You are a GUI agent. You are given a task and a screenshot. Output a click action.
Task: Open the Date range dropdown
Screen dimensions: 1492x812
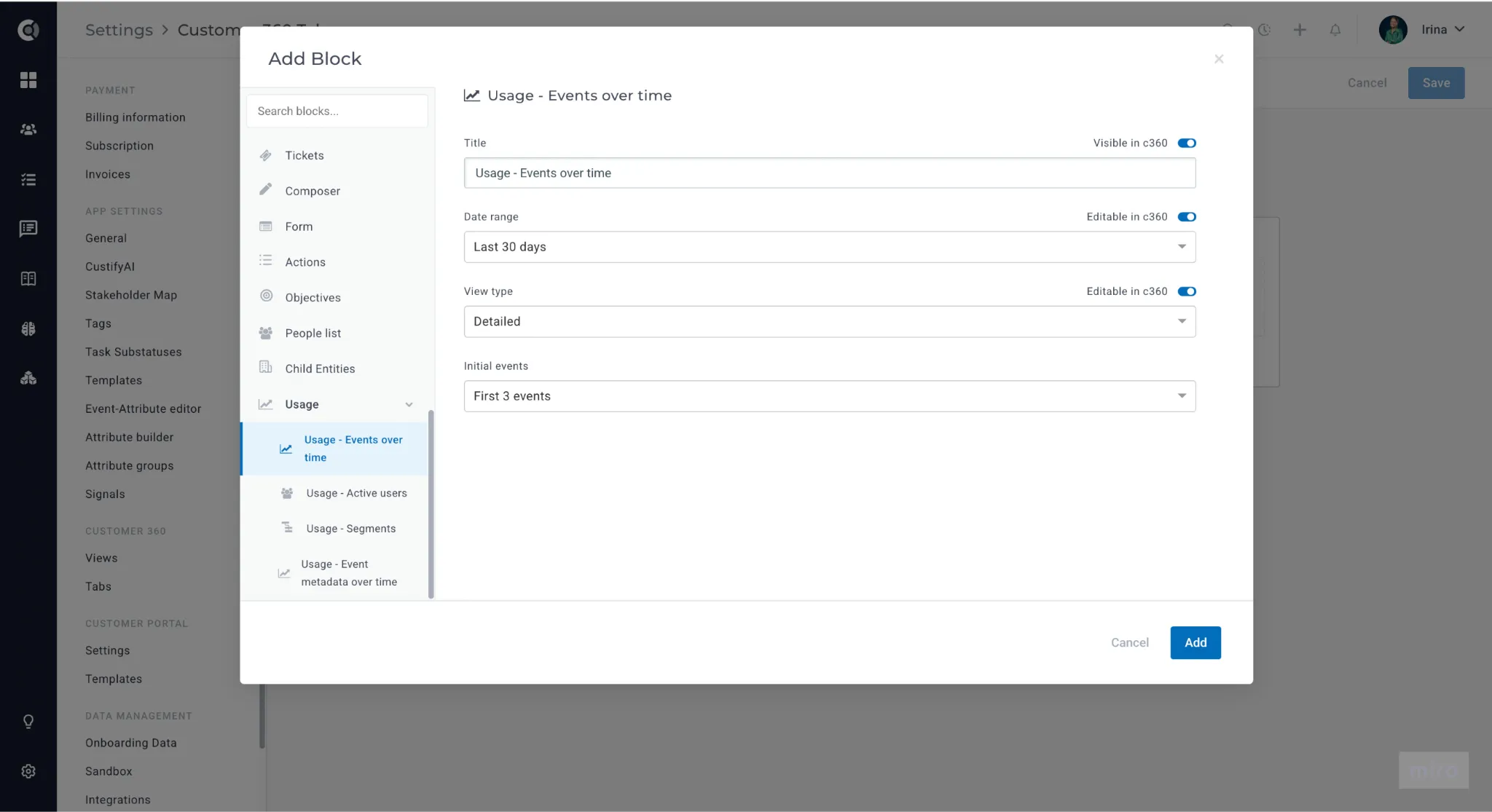point(829,247)
